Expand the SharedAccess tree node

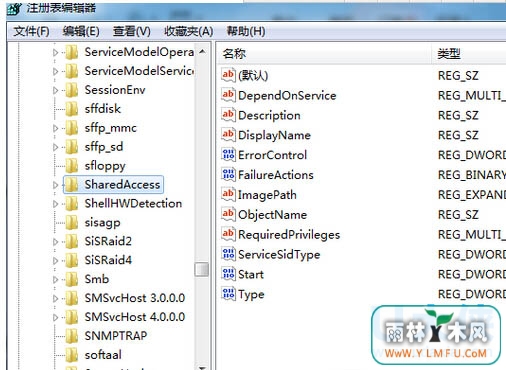(x=55, y=185)
